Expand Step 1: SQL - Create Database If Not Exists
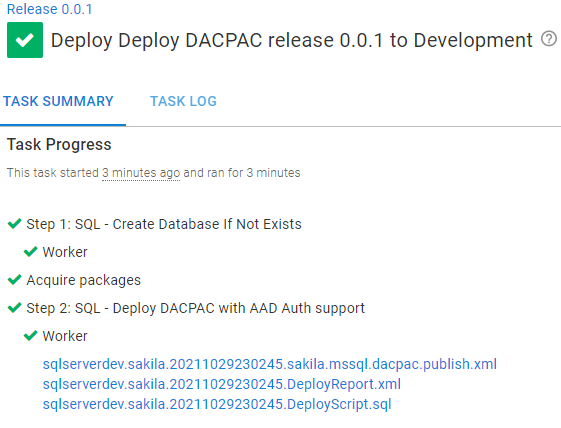The image size is (561, 428). (164, 224)
